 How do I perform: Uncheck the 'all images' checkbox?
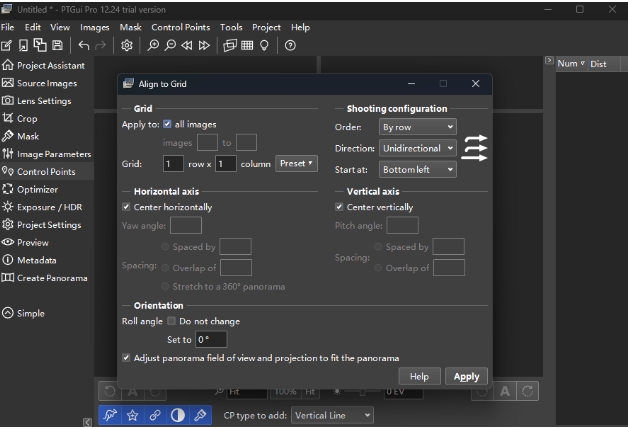(x=167, y=125)
